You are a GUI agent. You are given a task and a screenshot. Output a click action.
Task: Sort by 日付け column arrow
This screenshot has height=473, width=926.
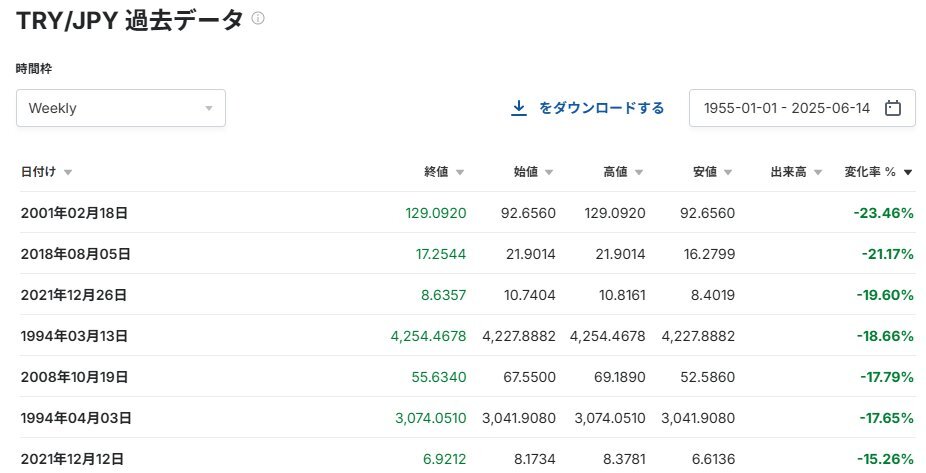(x=68, y=172)
